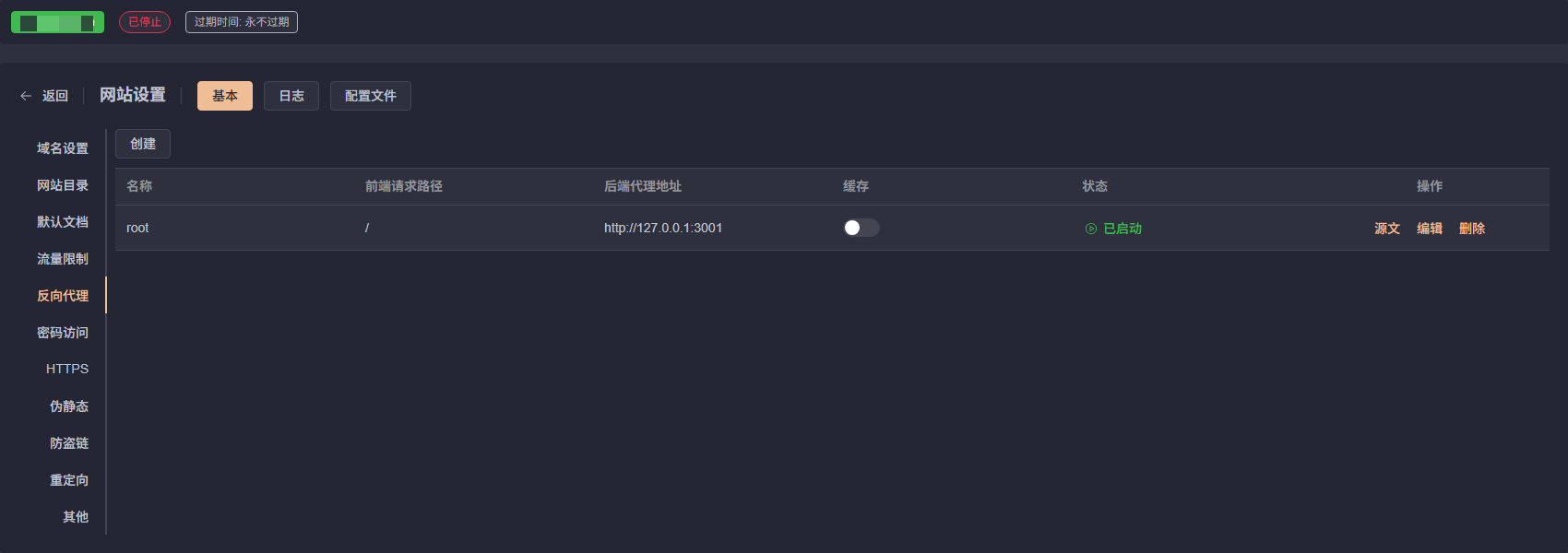Click the 过期时间 永不过期 tag
Screen dimensions: 1568x553
tap(242, 22)
